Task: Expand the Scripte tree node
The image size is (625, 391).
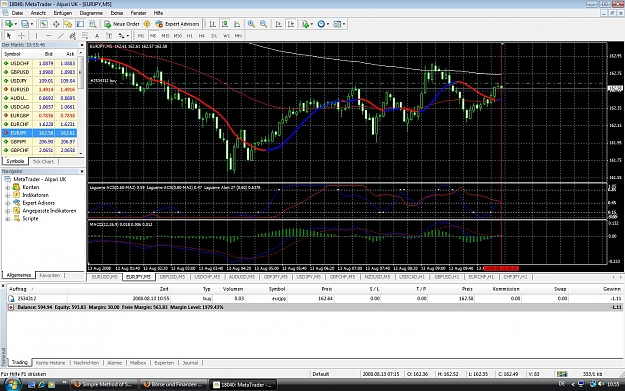Action: click(7, 219)
